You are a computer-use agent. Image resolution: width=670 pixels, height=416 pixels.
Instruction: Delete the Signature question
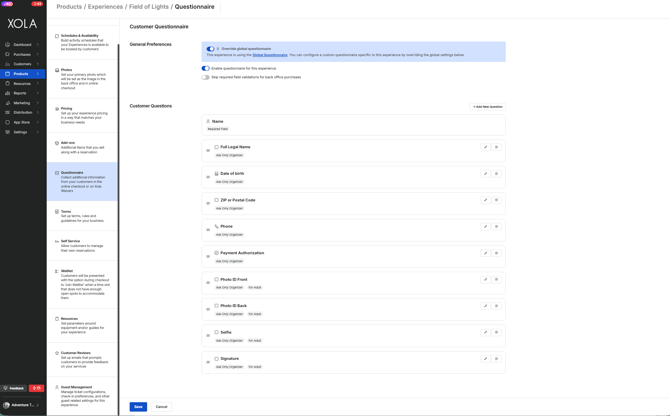pyautogui.click(x=496, y=359)
